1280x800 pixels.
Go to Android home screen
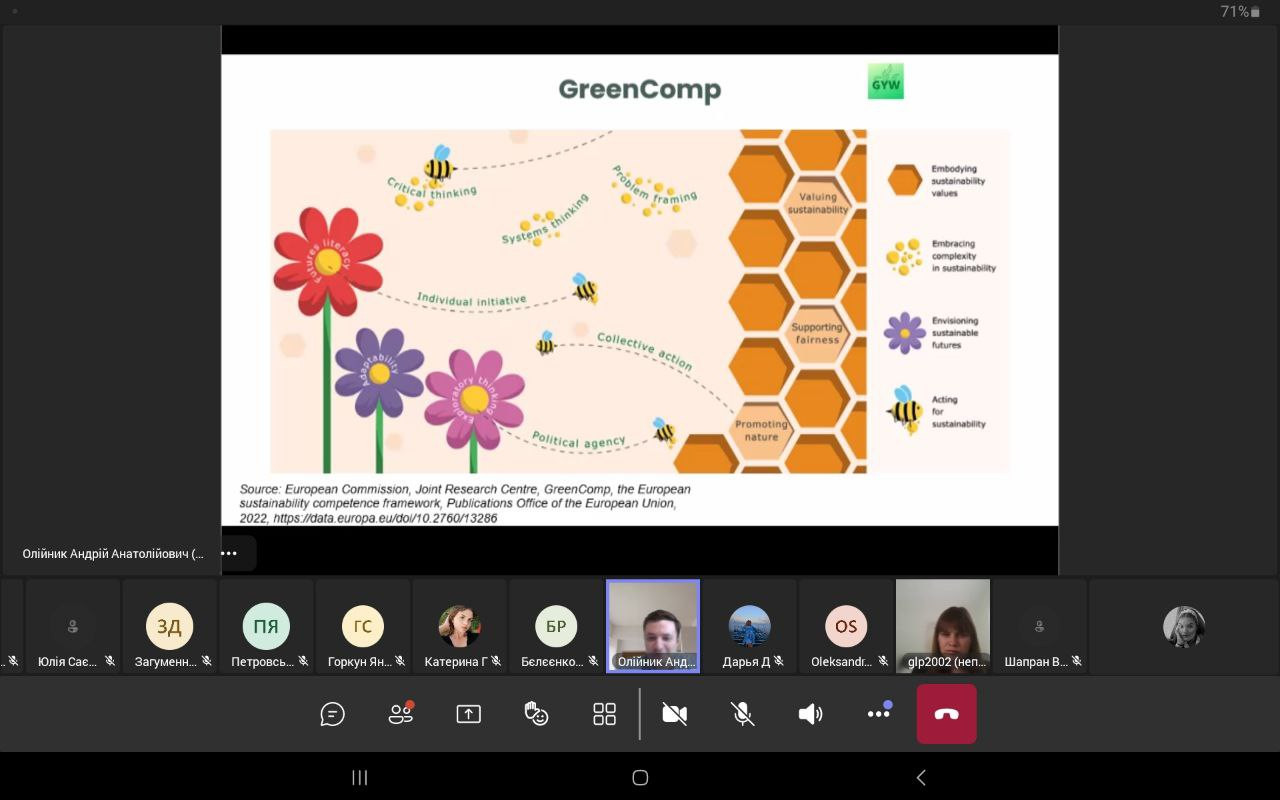641,777
